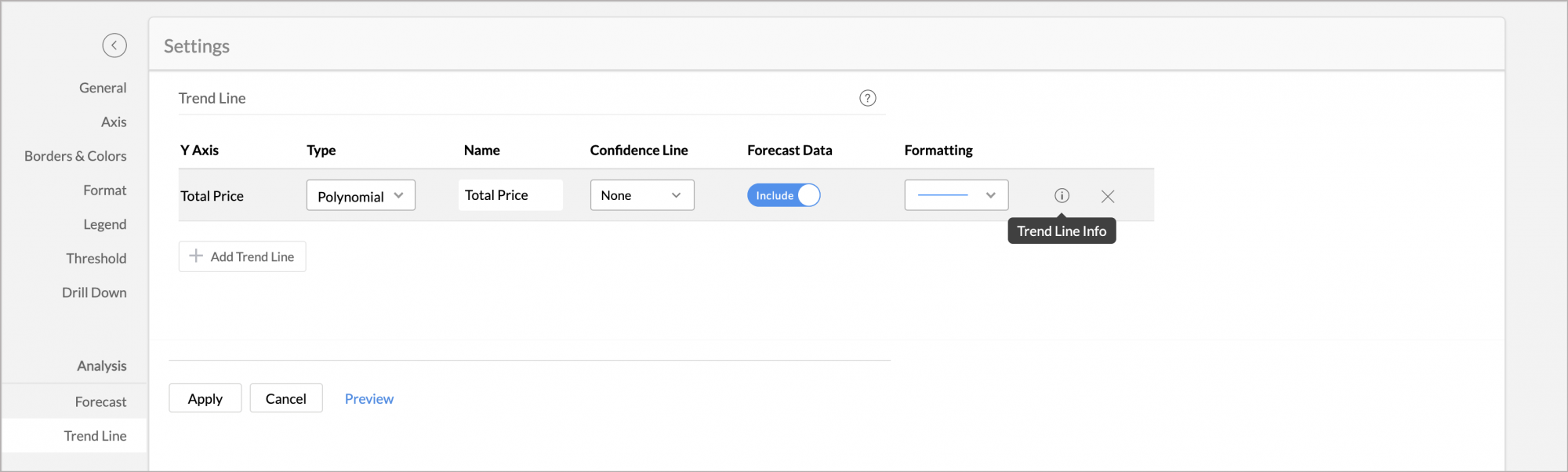
Task: Click the Apply button
Action: 205,398
